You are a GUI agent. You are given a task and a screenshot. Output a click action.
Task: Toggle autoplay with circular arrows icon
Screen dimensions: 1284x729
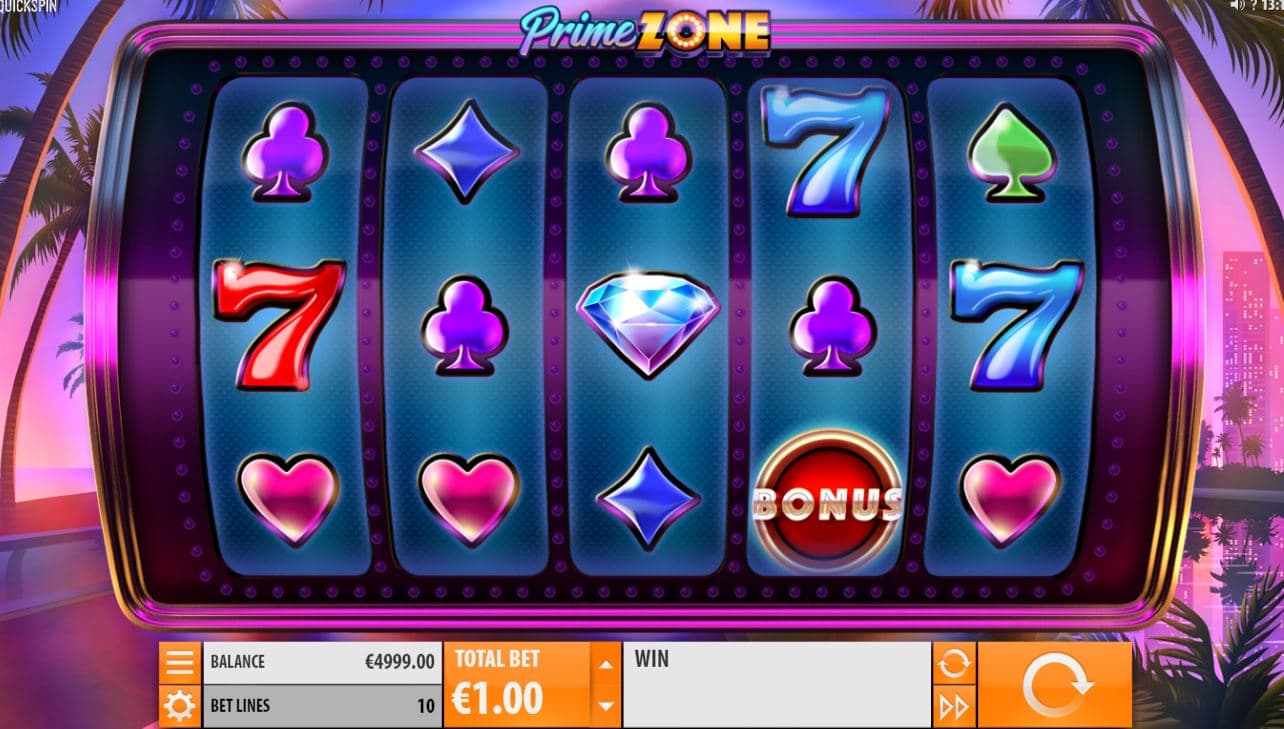(x=954, y=662)
